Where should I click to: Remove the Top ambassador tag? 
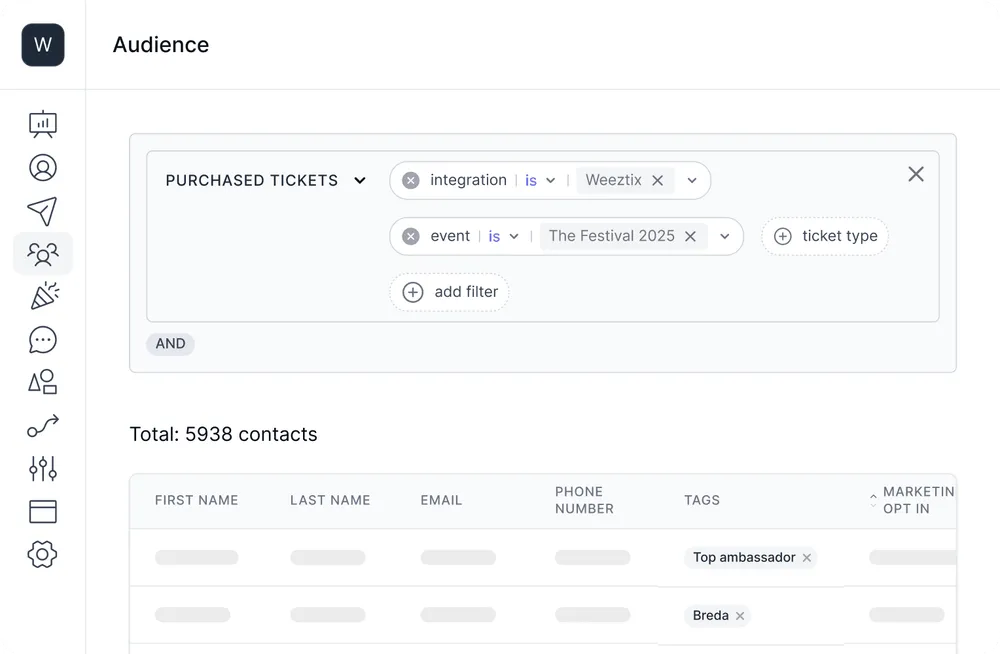807,558
